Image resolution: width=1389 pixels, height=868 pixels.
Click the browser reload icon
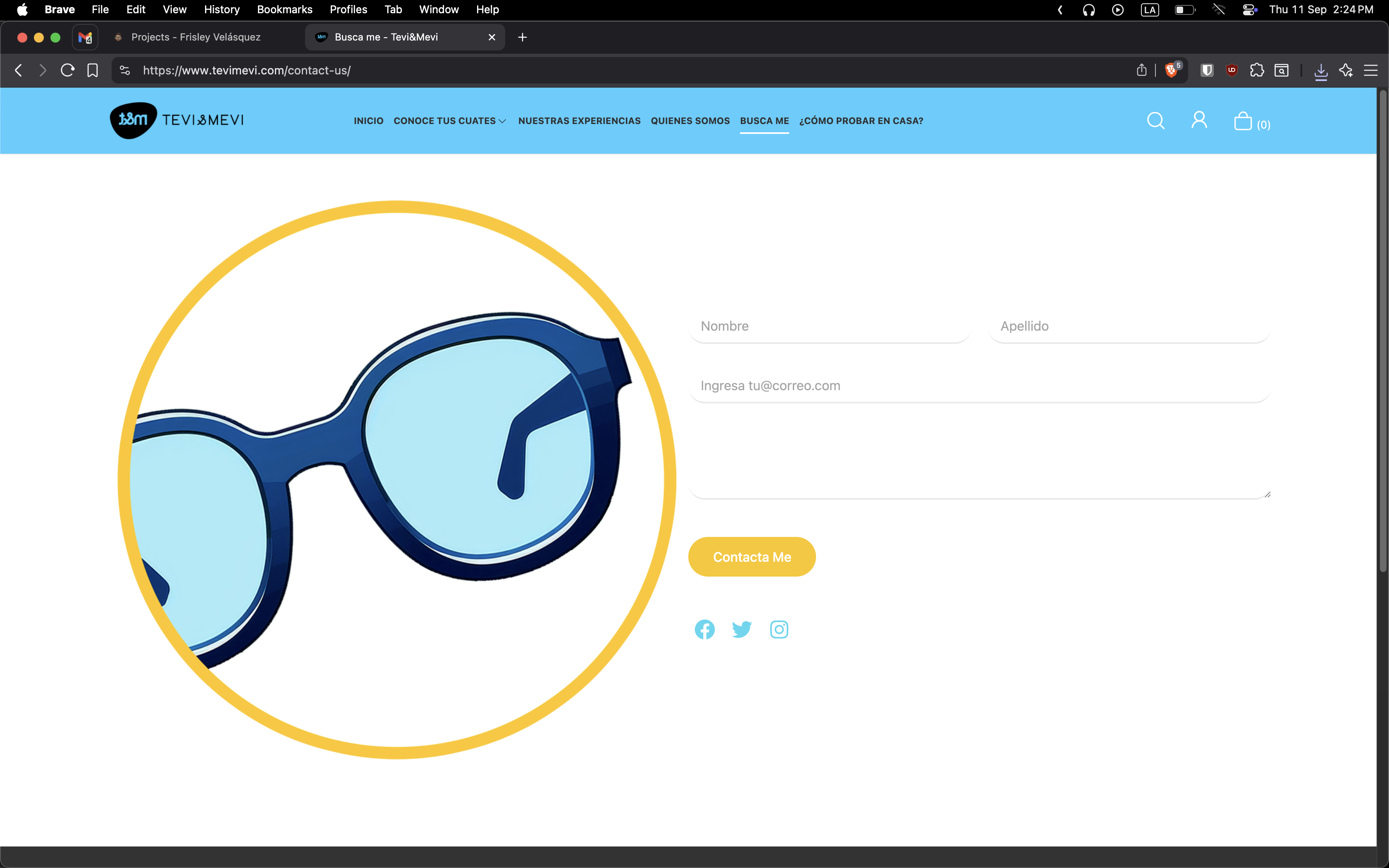tap(67, 70)
